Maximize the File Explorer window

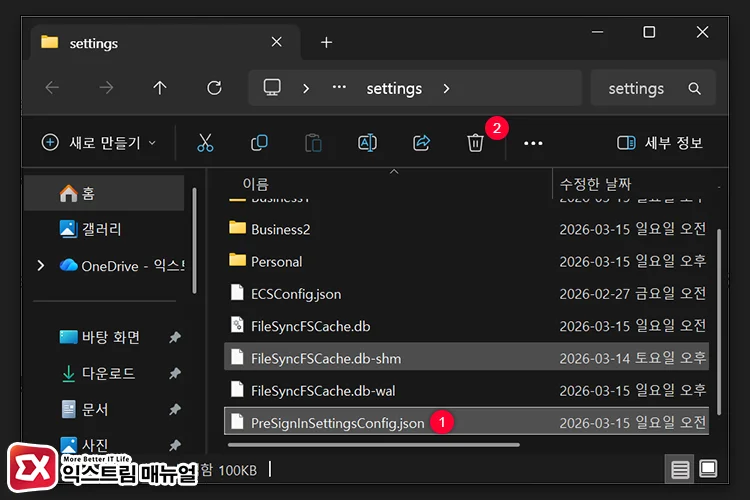click(x=649, y=32)
